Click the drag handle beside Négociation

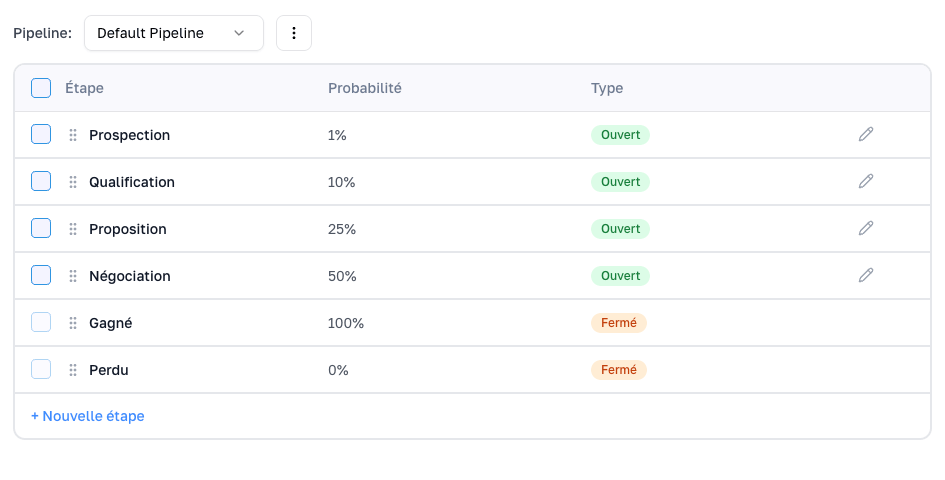click(73, 276)
